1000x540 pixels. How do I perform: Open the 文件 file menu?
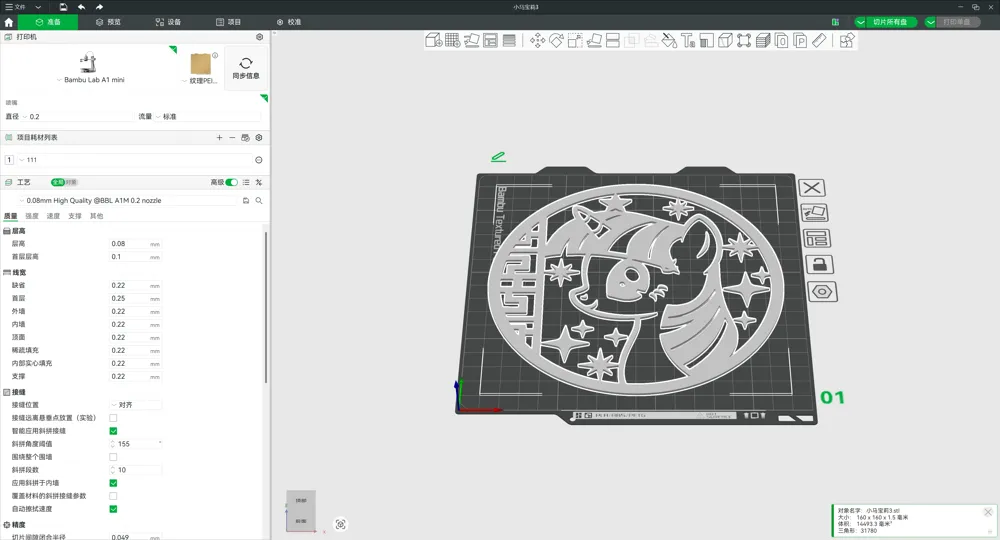[x=15, y=7]
